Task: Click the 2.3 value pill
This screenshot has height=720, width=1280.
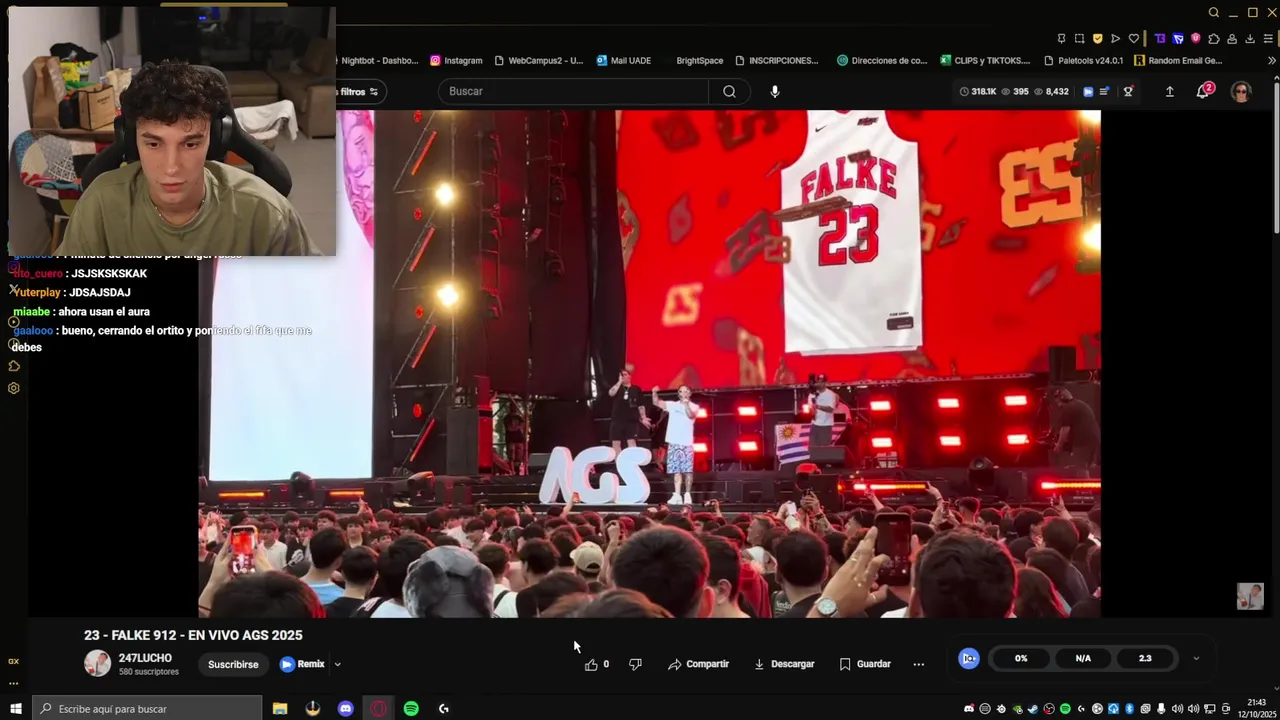Action: pos(1145,658)
